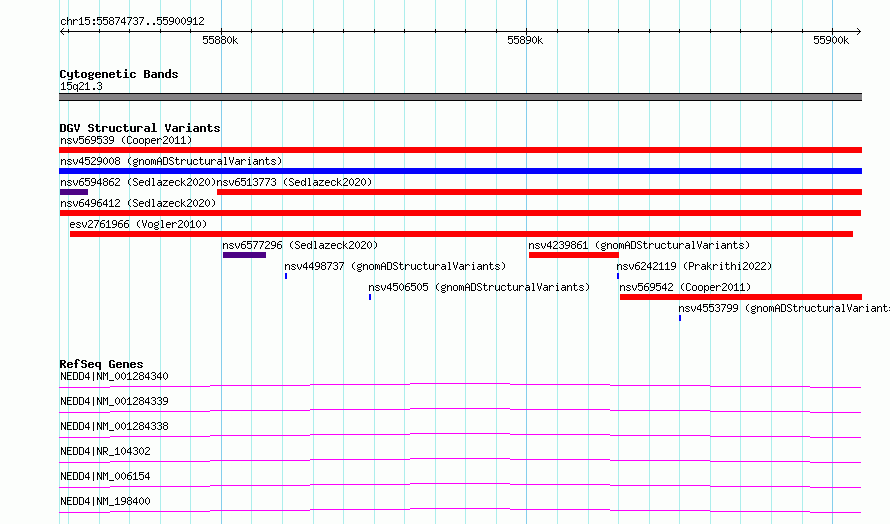890x524 pixels.
Task: Open the nsv4239861 gnomAD variant label
Action: [639, 245]
